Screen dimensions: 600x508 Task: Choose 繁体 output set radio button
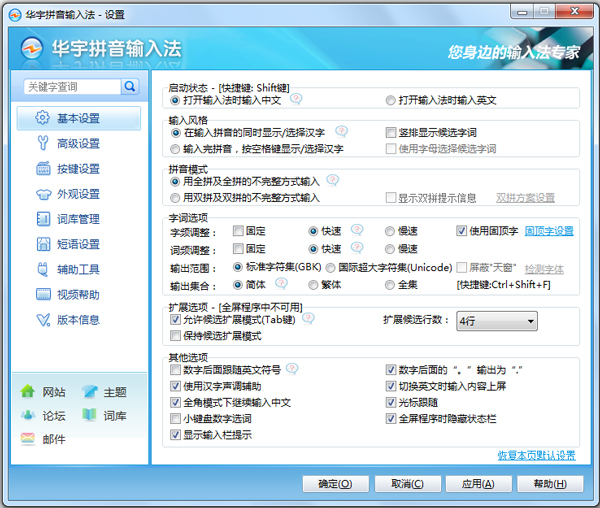(x=314, y=284)
